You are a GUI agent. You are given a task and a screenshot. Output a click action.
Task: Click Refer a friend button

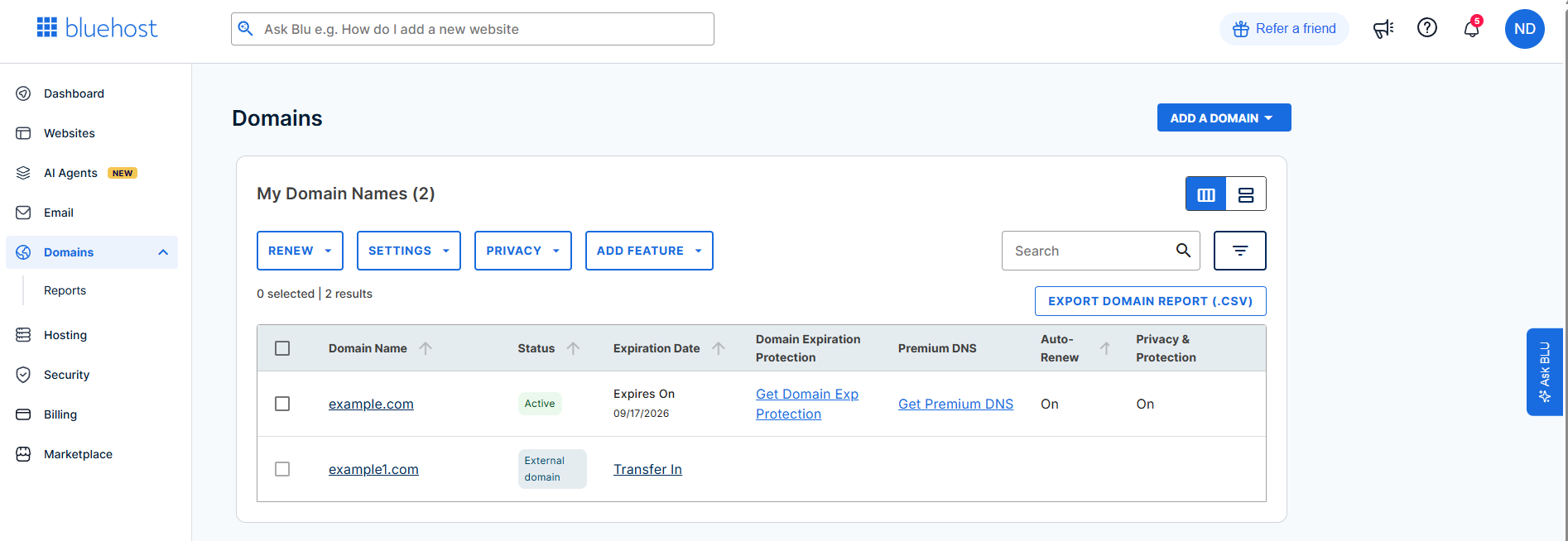pyautogui.click(x=1284, y=29)
